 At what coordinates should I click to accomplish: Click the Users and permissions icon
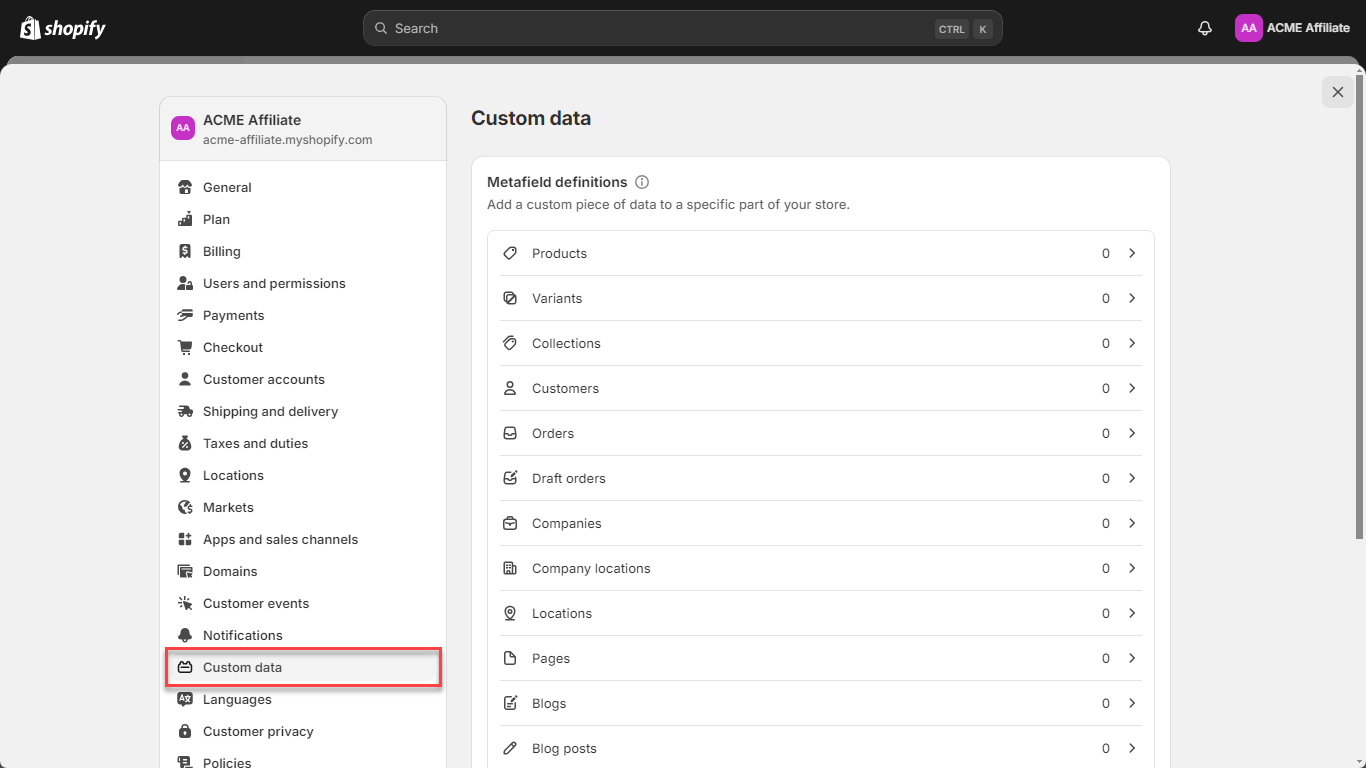[185, 283]
